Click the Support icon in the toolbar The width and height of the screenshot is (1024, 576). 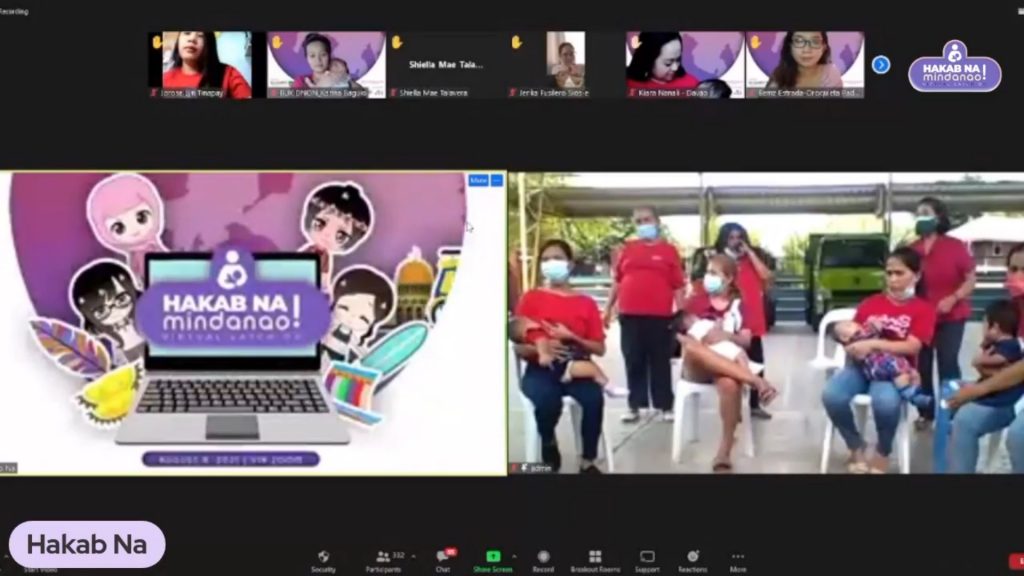pyautogui.click(x=647, y=561)
